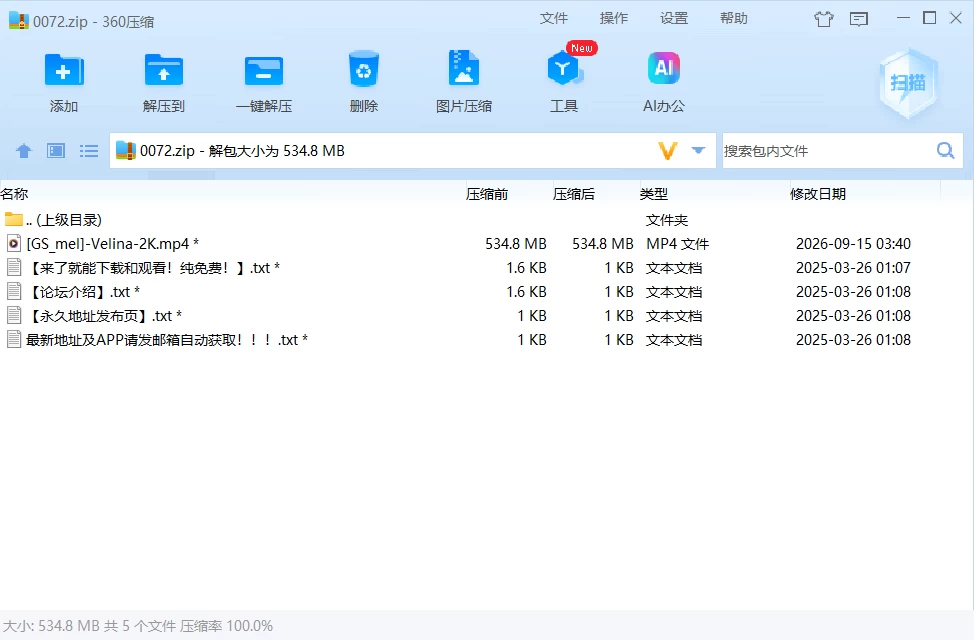
Task: Open the 设置 menu
Action: pyautogui.click(x=674, y=19)
